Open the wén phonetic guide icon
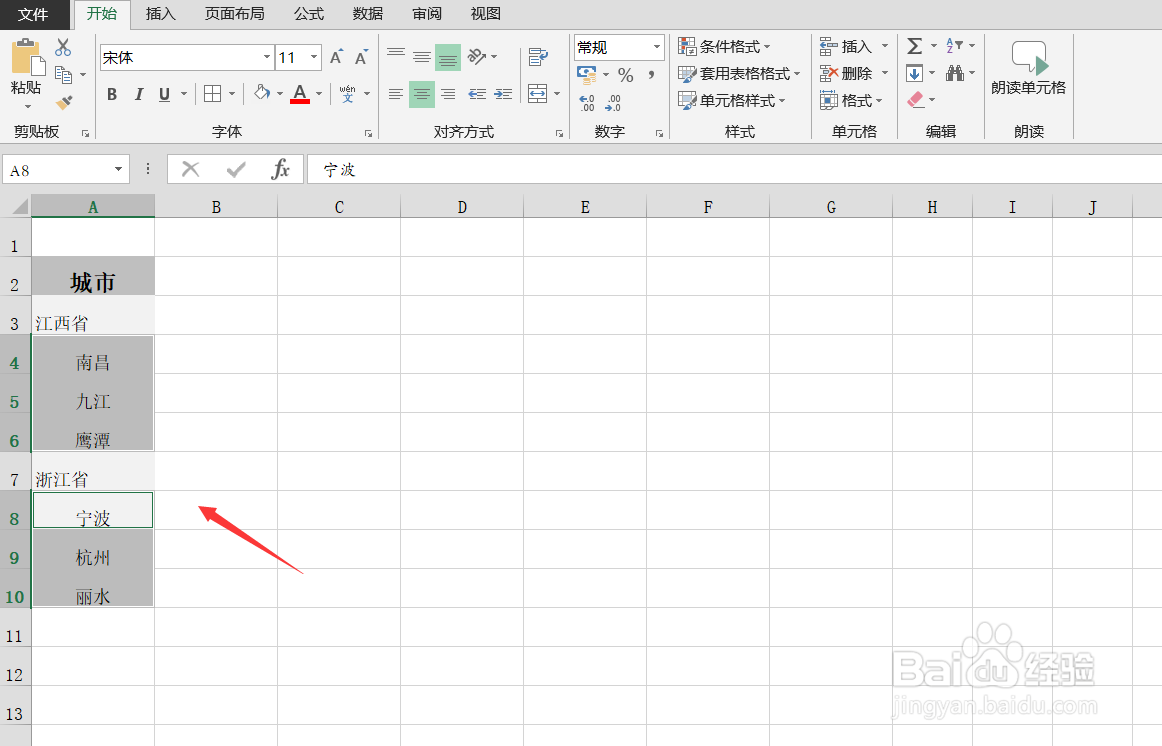Viewport: 1162px width, 746px height. click(x=347, y=93)
